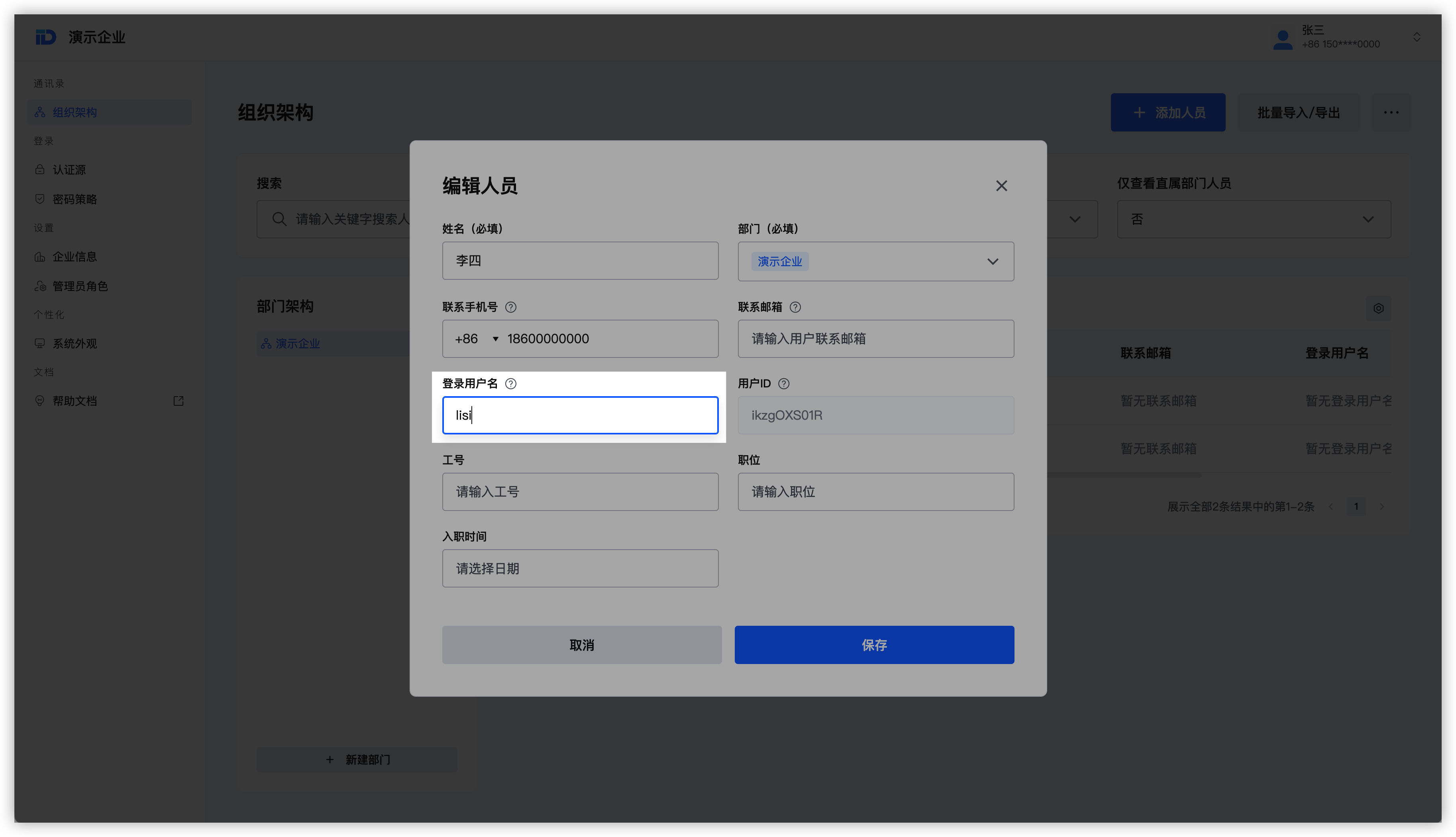Viewport: 1456px width, 837px height.
Task: Click the 演示企业 header title
Action: [x=96, y=37]
